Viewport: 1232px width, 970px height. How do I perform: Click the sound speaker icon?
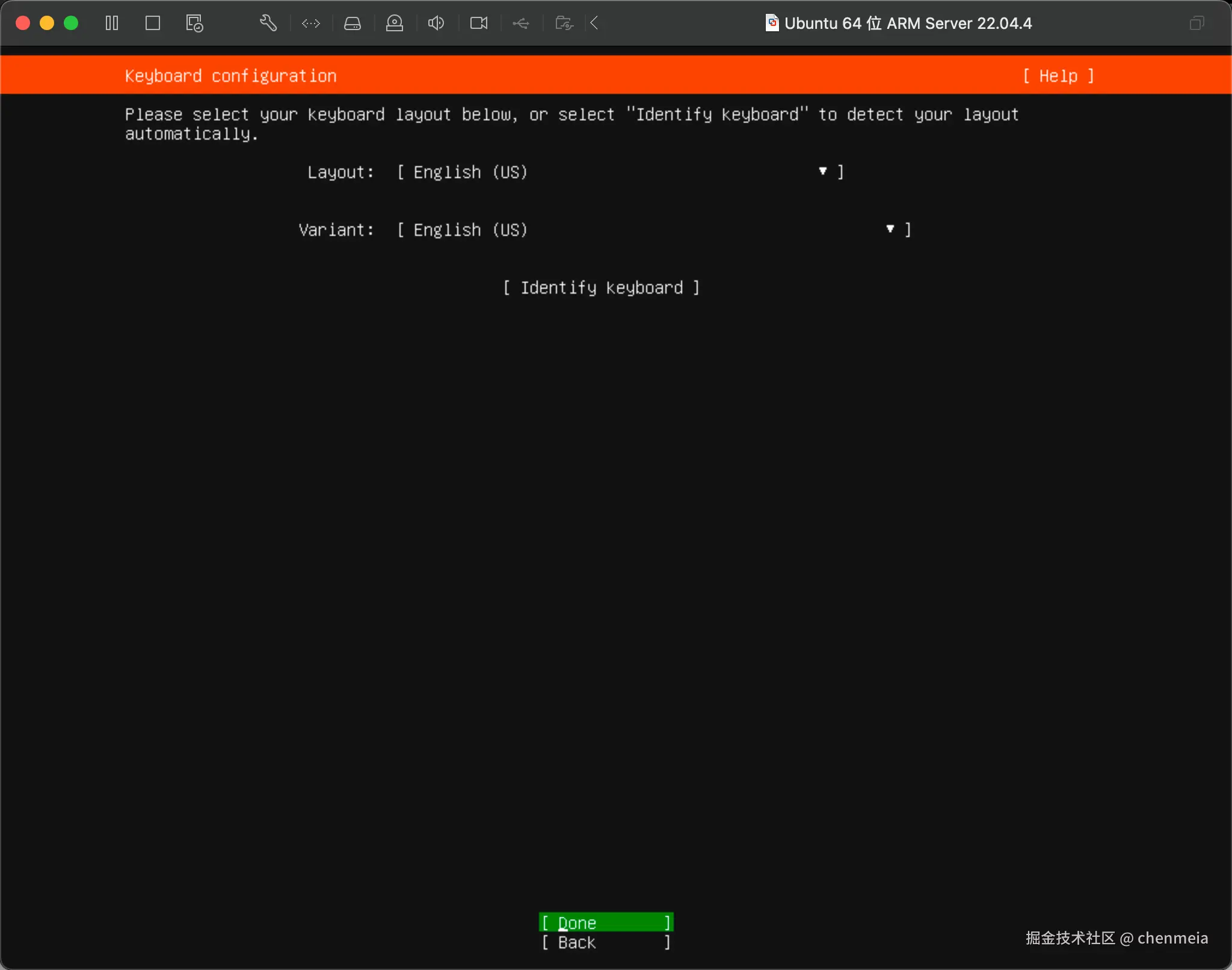tap(436, 23)
